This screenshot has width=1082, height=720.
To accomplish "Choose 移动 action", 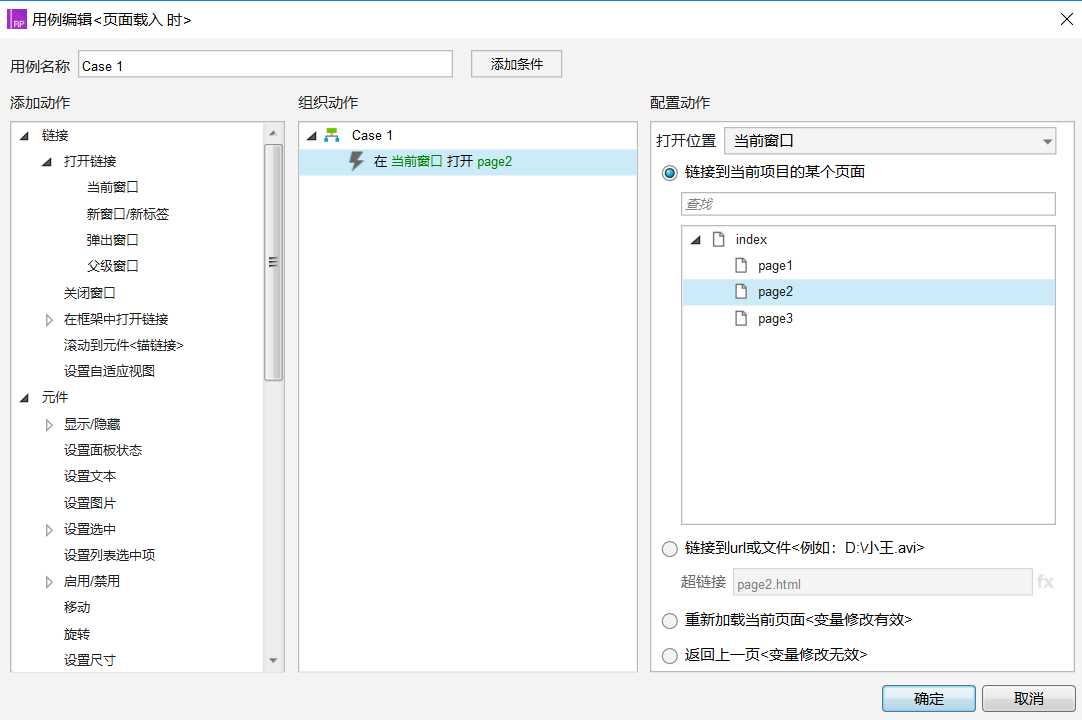I will coord(77,607).
